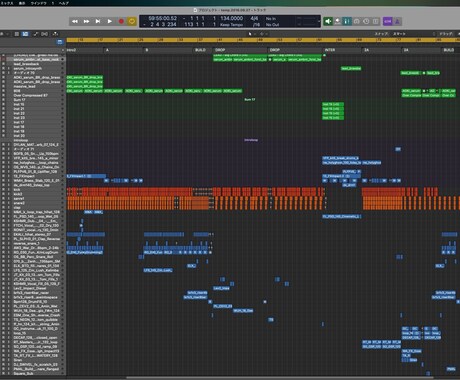Toggle input monitoring on snare2 track
Screen dimensions: 460x380
click(x=9, y=203)
